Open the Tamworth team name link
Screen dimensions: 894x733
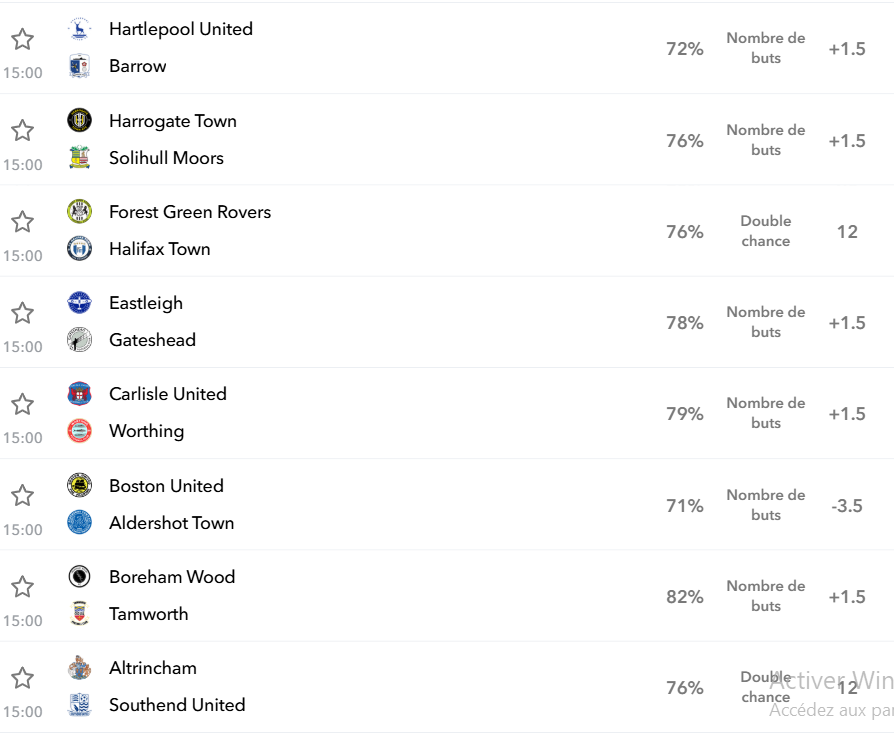149,614
